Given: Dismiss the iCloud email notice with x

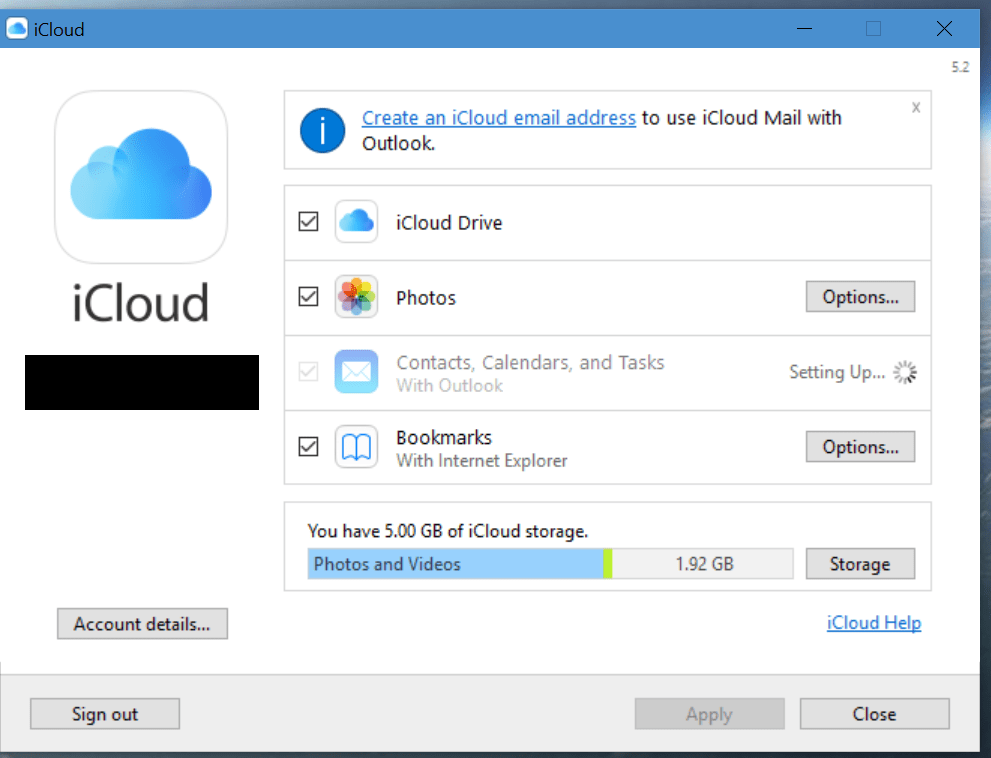Looking at the screenshot, I should (x=916, y=107).
